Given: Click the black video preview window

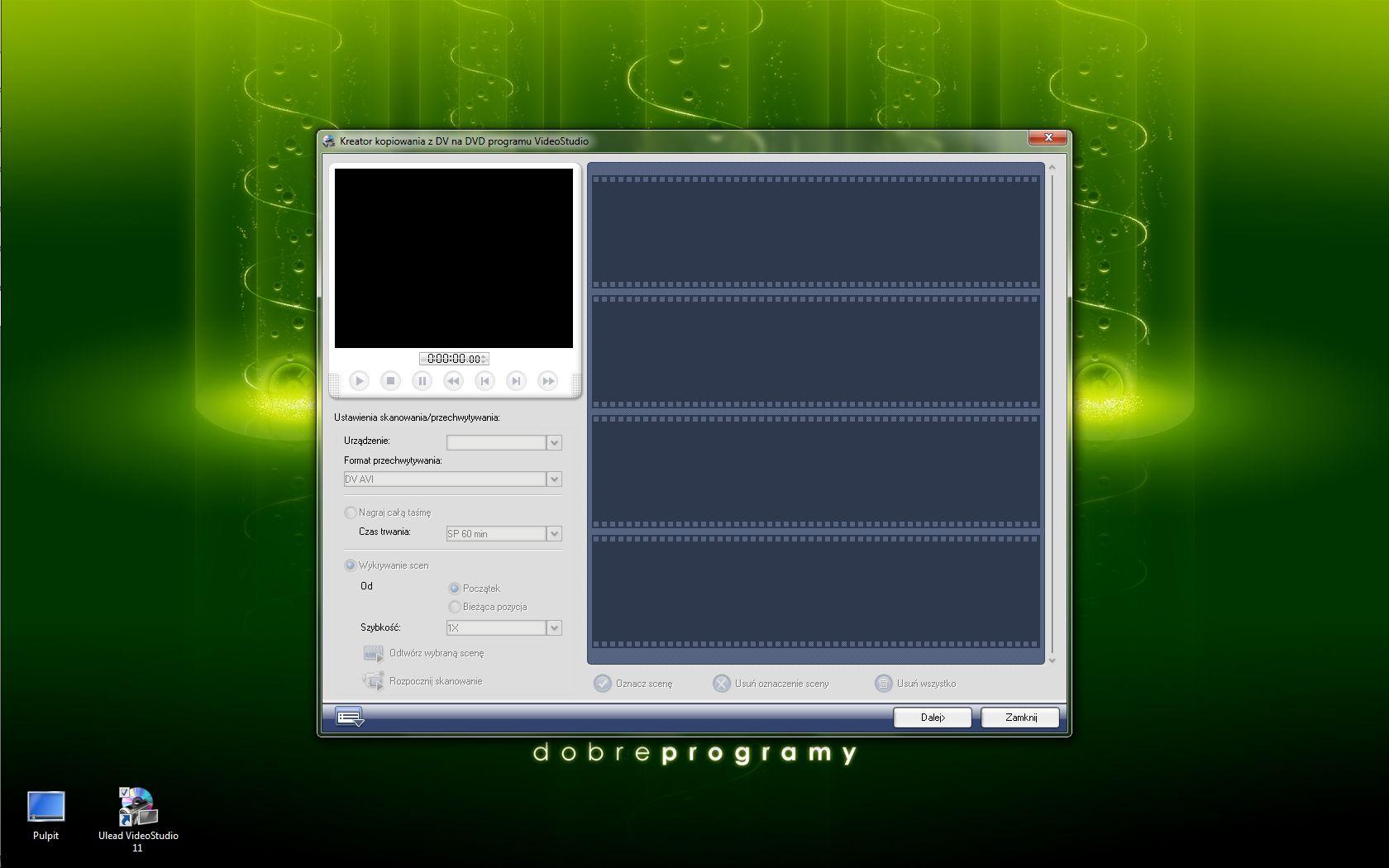Looking at the screenshot, I should coord(454,258).
